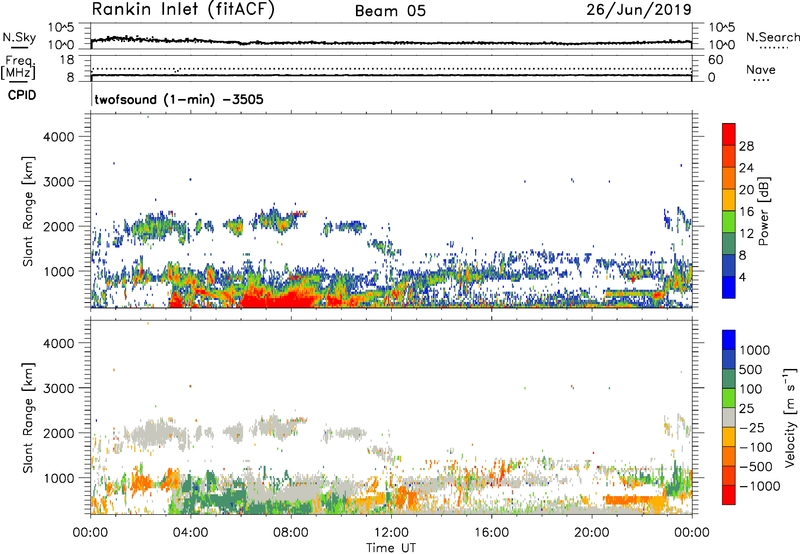
Task: Click the 3000 tick on power panel axis
Action: coord(59,182)
